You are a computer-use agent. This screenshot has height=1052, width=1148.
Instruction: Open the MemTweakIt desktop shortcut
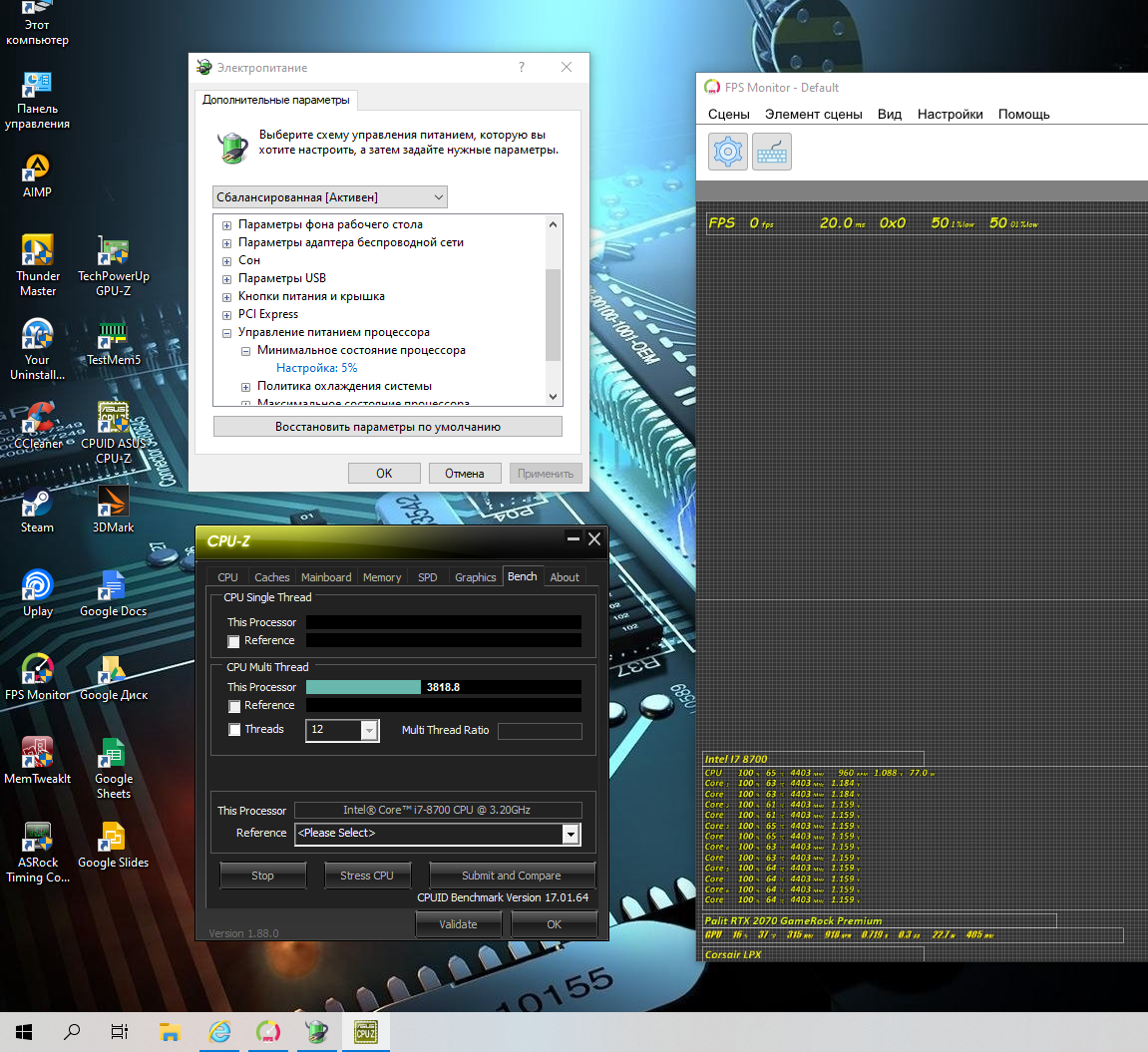click(38, 754)
